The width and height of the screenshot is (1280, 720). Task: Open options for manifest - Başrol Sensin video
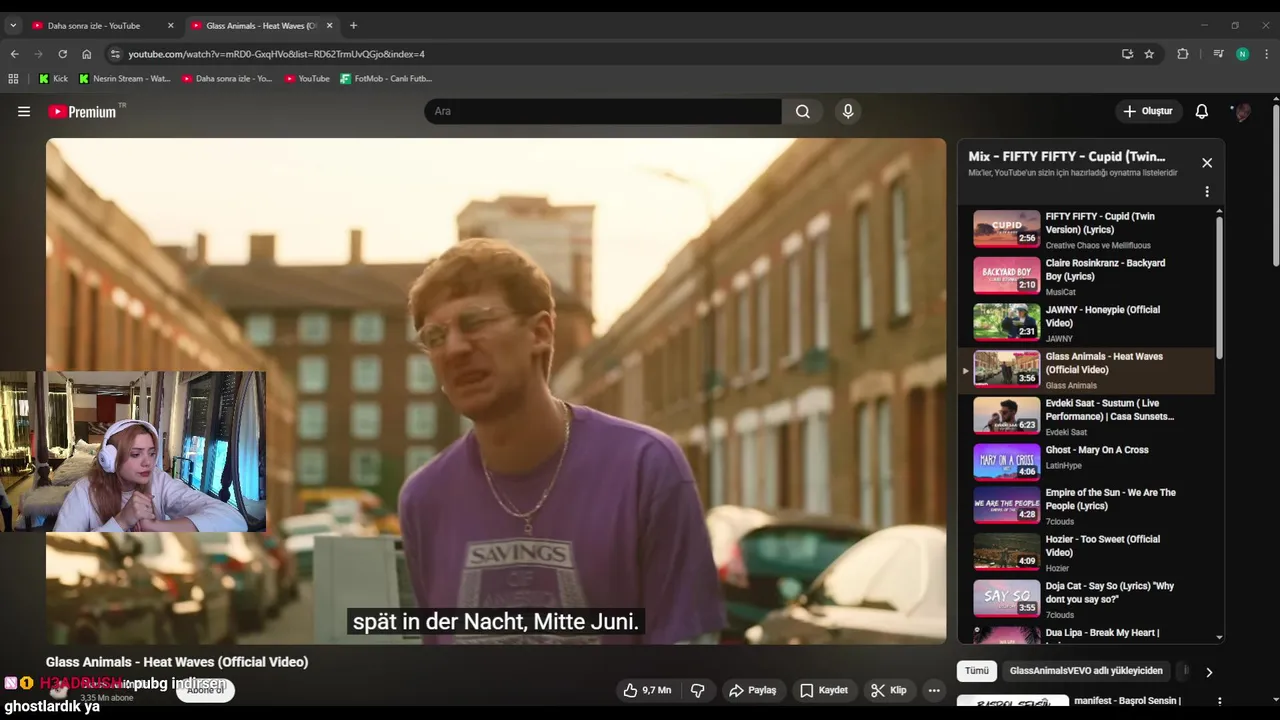[1219, 702]
